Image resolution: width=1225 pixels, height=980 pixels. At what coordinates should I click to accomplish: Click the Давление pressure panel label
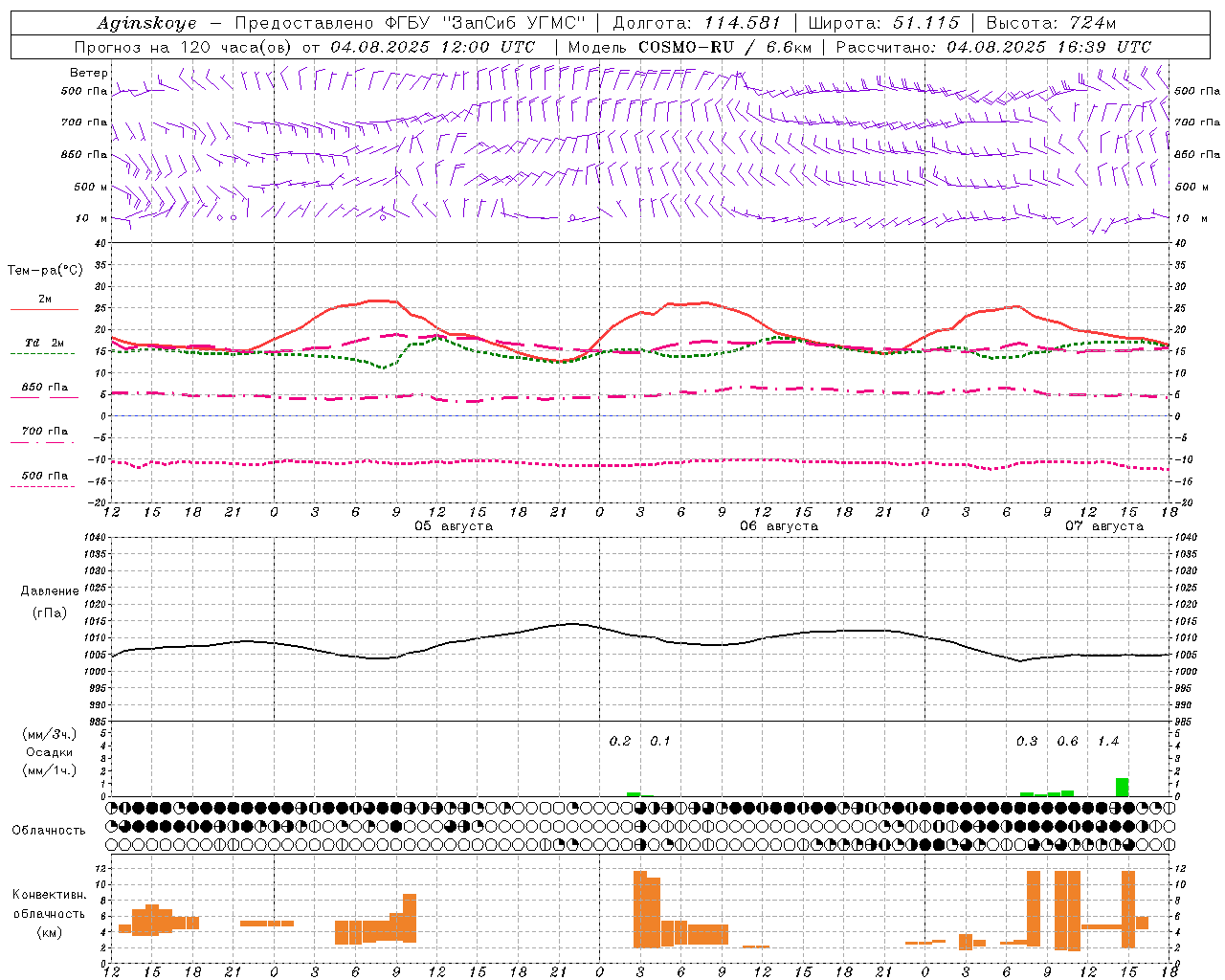point(49,591)
